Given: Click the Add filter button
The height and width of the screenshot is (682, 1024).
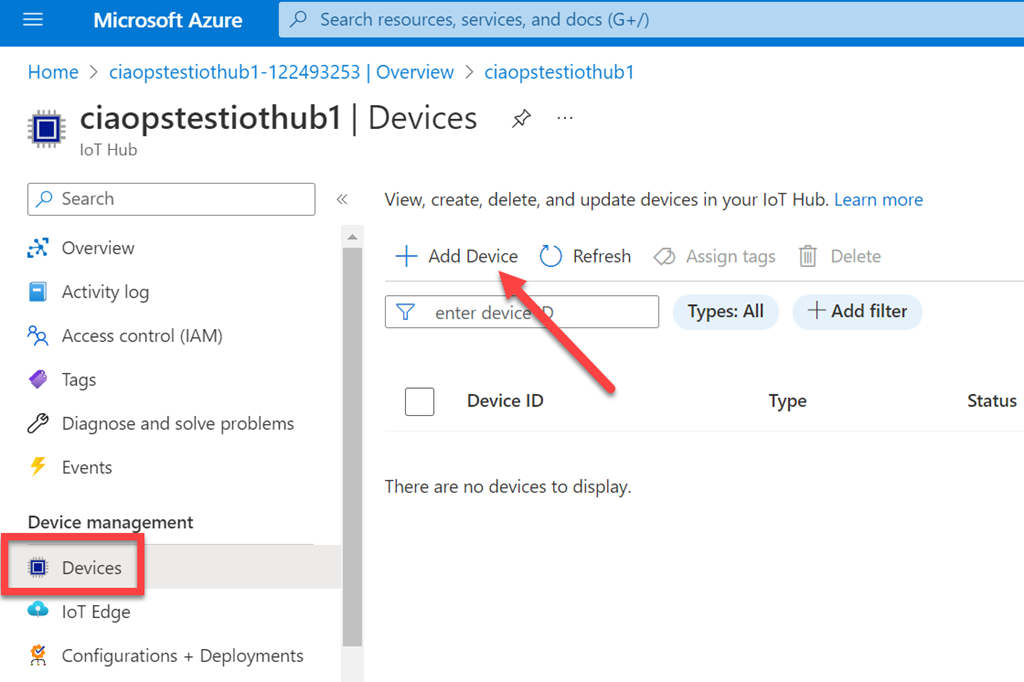Looking at the screenshot, I should click(857, 312).
